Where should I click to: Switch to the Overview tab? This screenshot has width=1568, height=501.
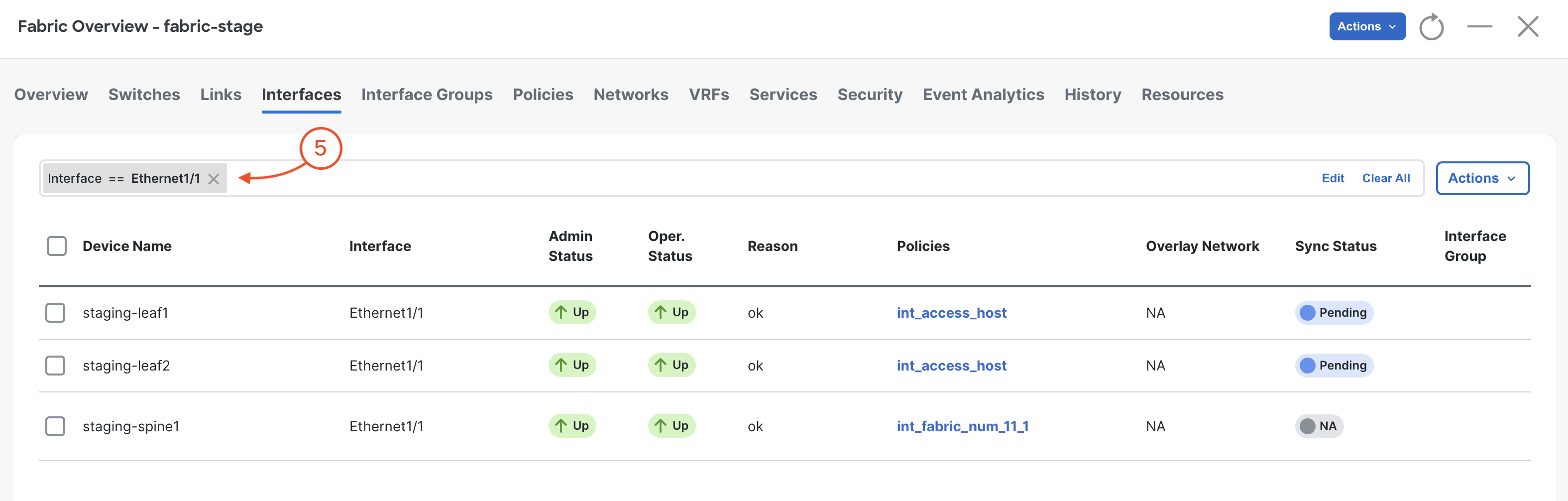click(51, 94)
